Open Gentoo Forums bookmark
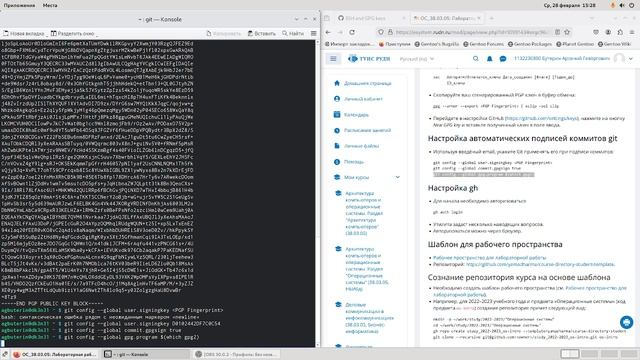640x360 pixels. point(484,44)
